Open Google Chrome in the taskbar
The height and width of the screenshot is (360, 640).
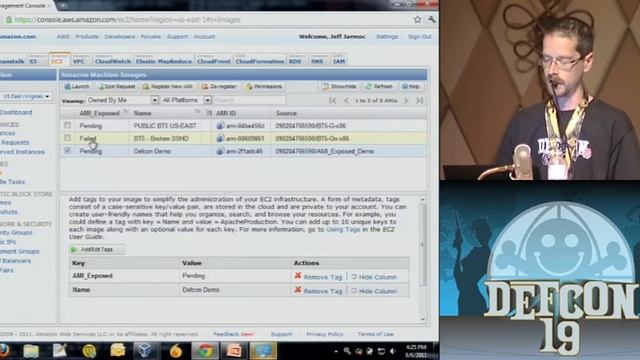205,351
